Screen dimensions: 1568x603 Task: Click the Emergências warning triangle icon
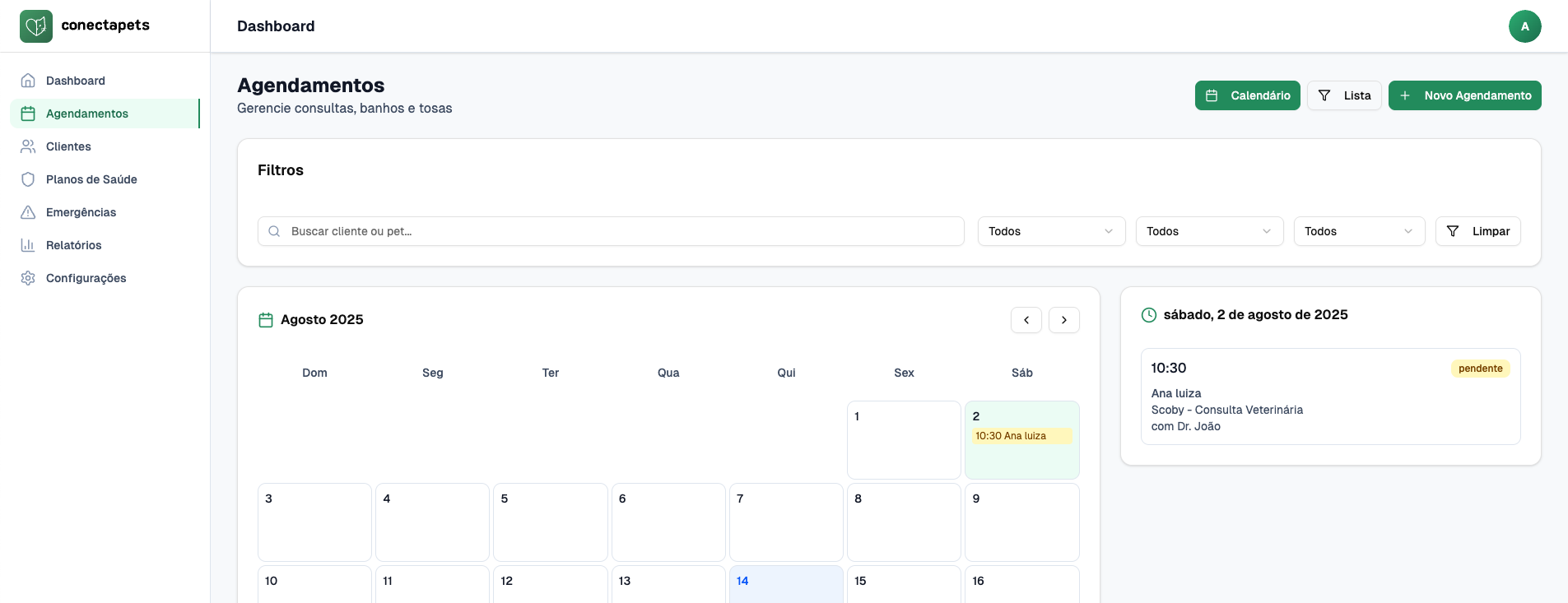click(28, 212)
